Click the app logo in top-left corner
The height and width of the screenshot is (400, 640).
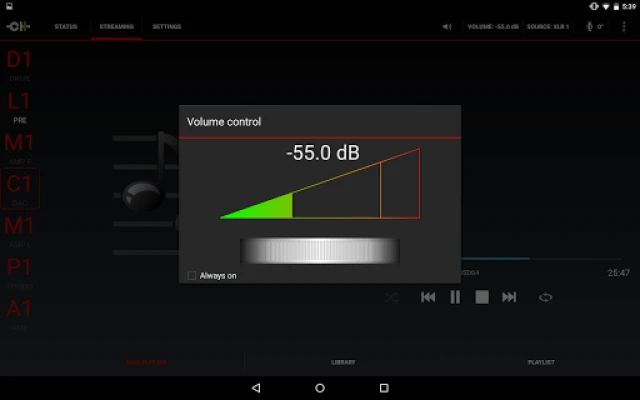18,26
